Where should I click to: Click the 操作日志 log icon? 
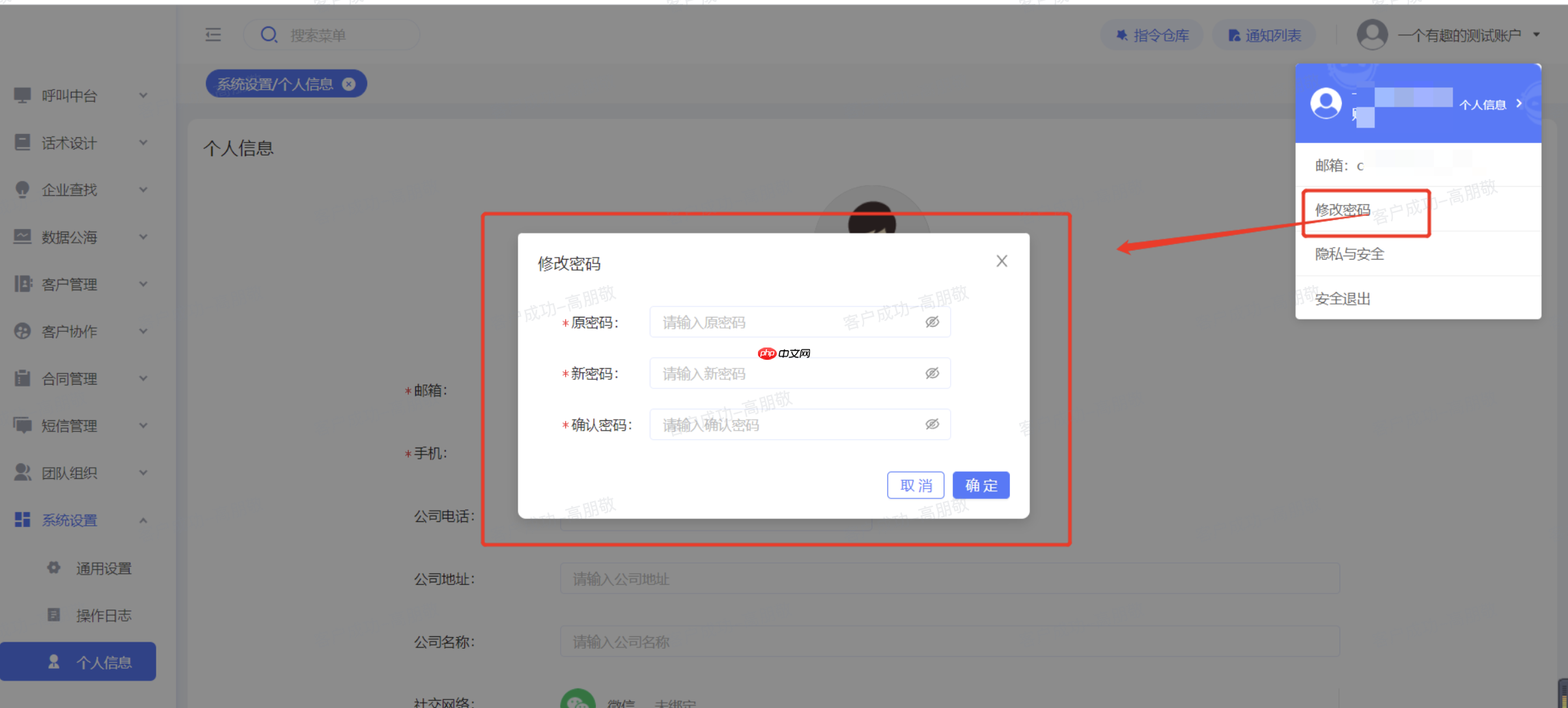coord(53,614)
